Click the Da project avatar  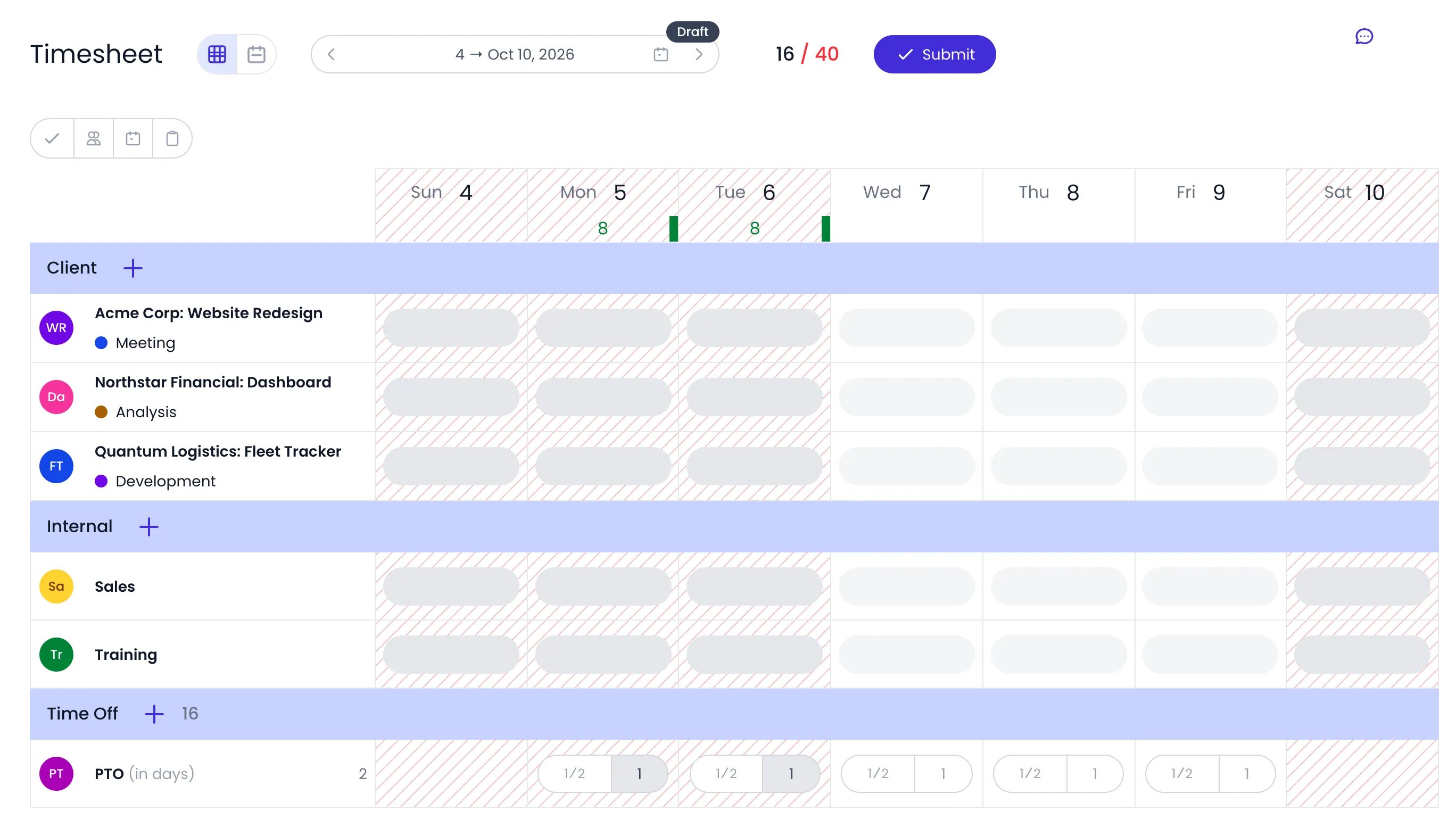[x=56, y=397]
